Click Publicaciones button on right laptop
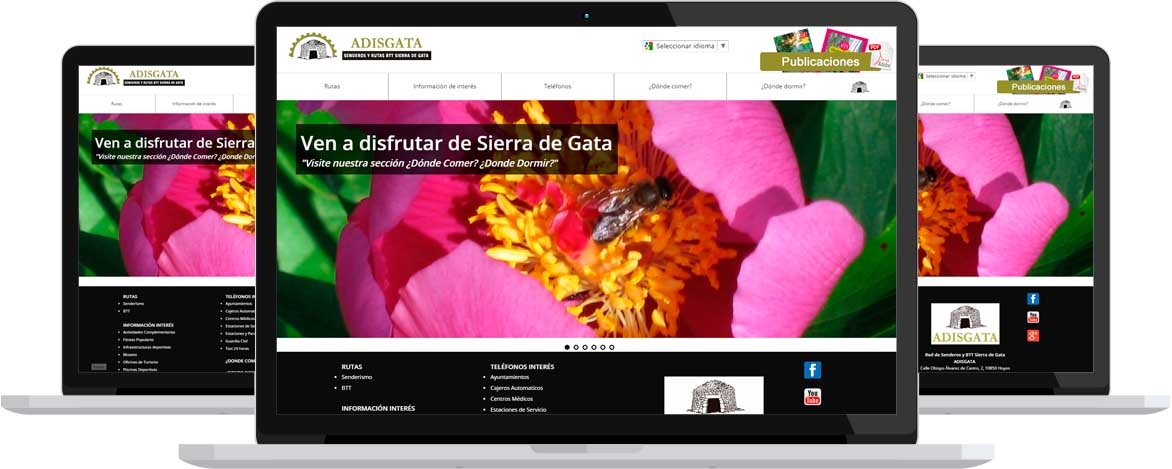This screenshot has height=469, width=1172. pyautogui.click(x=1038, y=87)
